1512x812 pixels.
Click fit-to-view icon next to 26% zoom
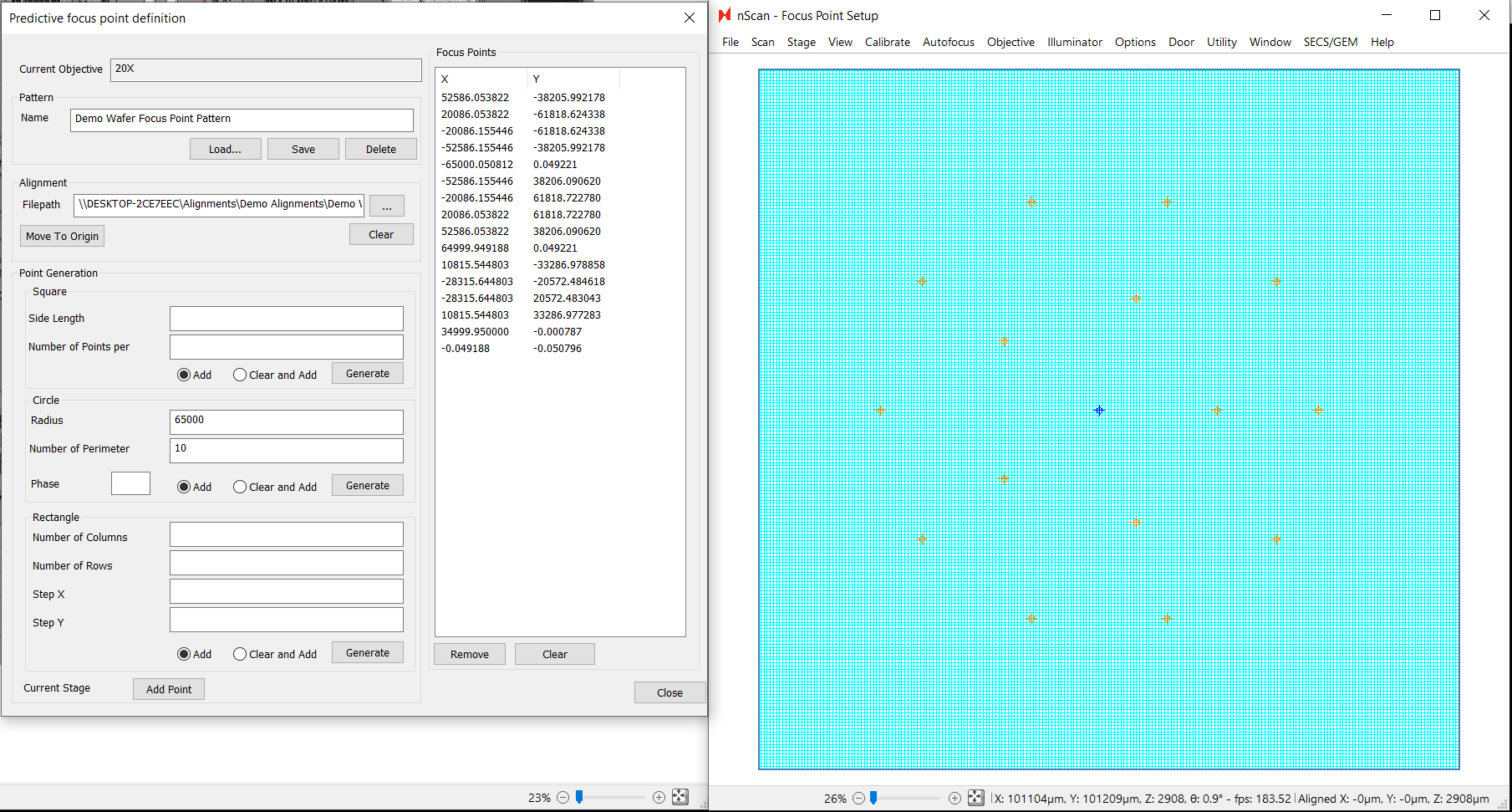pos(975,798)
